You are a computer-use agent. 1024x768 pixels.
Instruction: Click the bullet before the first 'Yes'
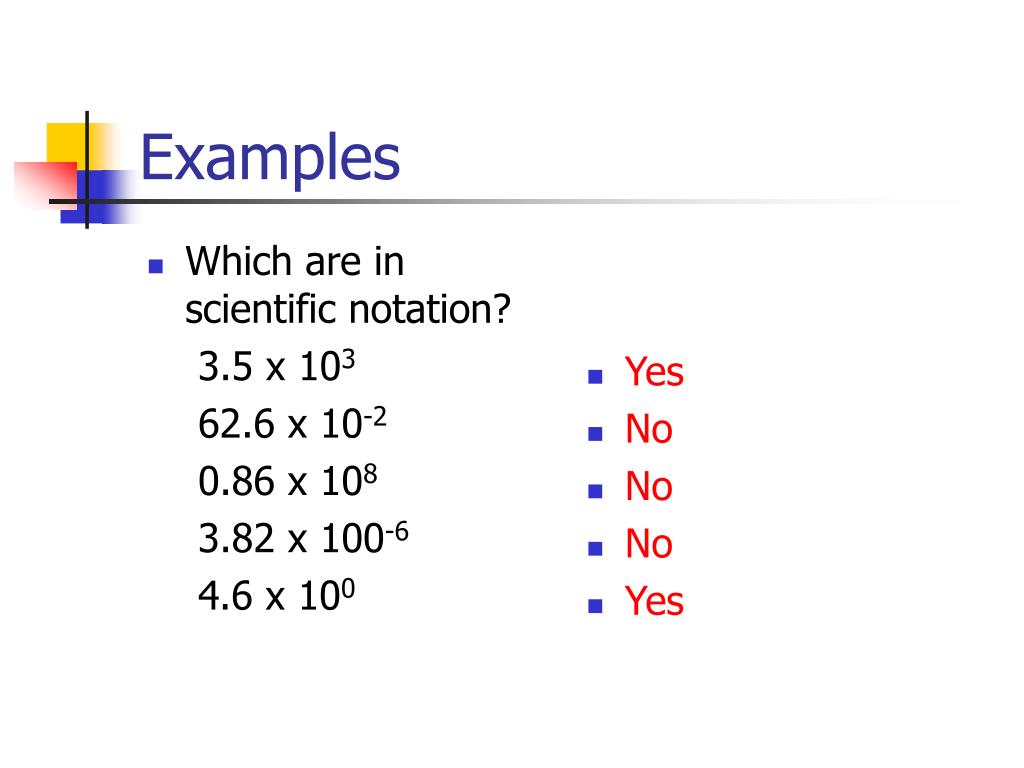coord(595,377)
